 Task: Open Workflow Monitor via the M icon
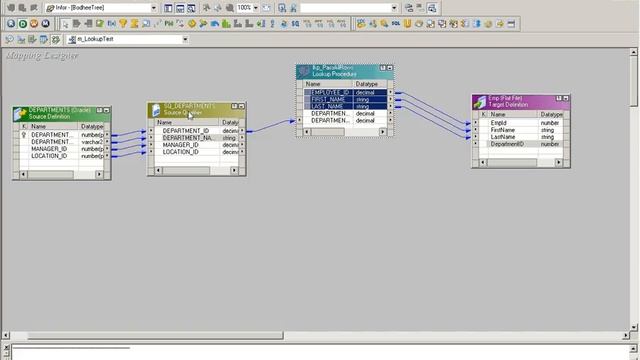(x=45, y=24)
